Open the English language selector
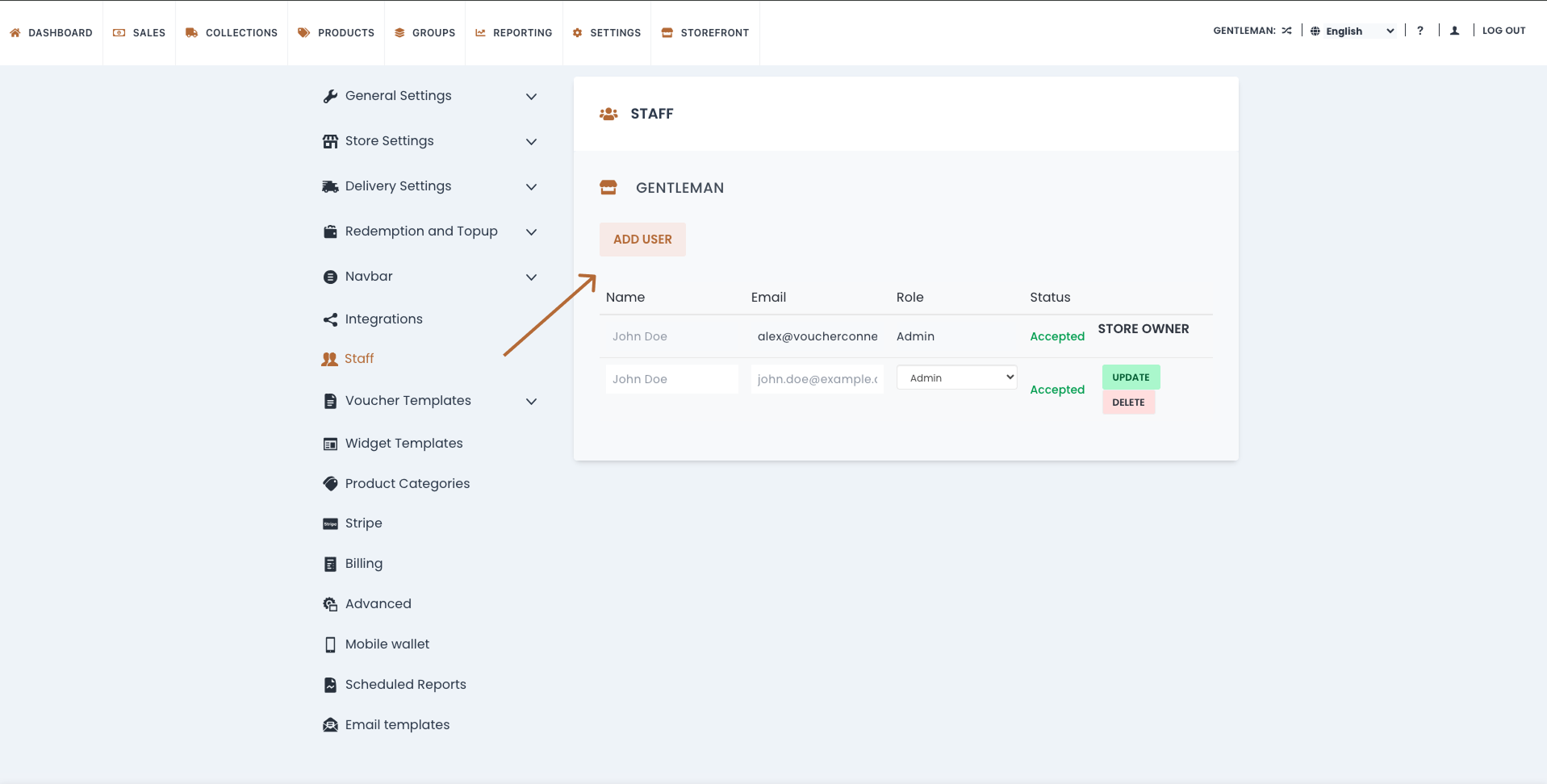The image size is (1547, 784). click(1353, 31)
